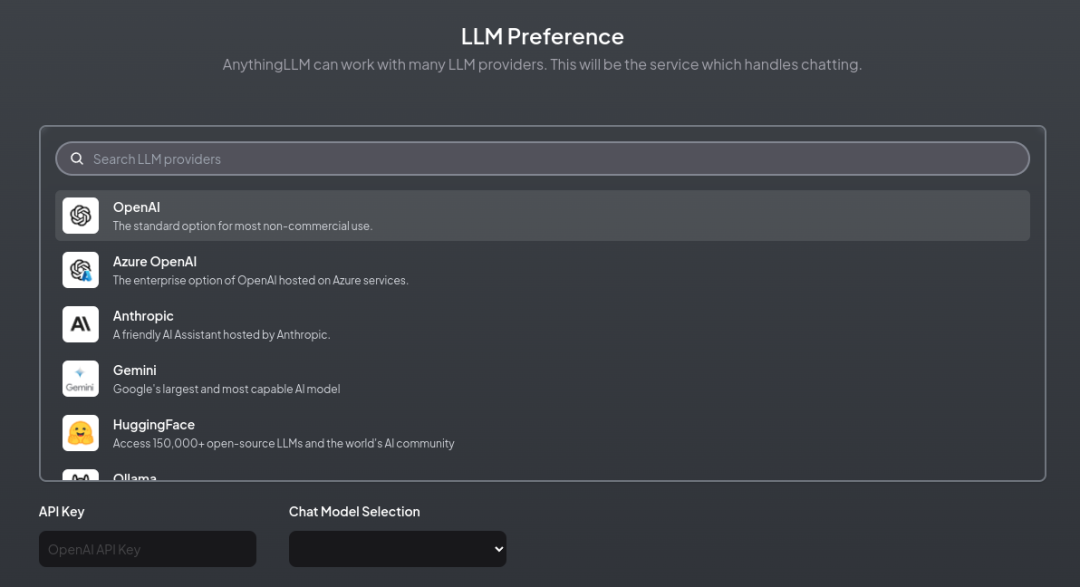Select the Ollama provider label

[135, 477]
